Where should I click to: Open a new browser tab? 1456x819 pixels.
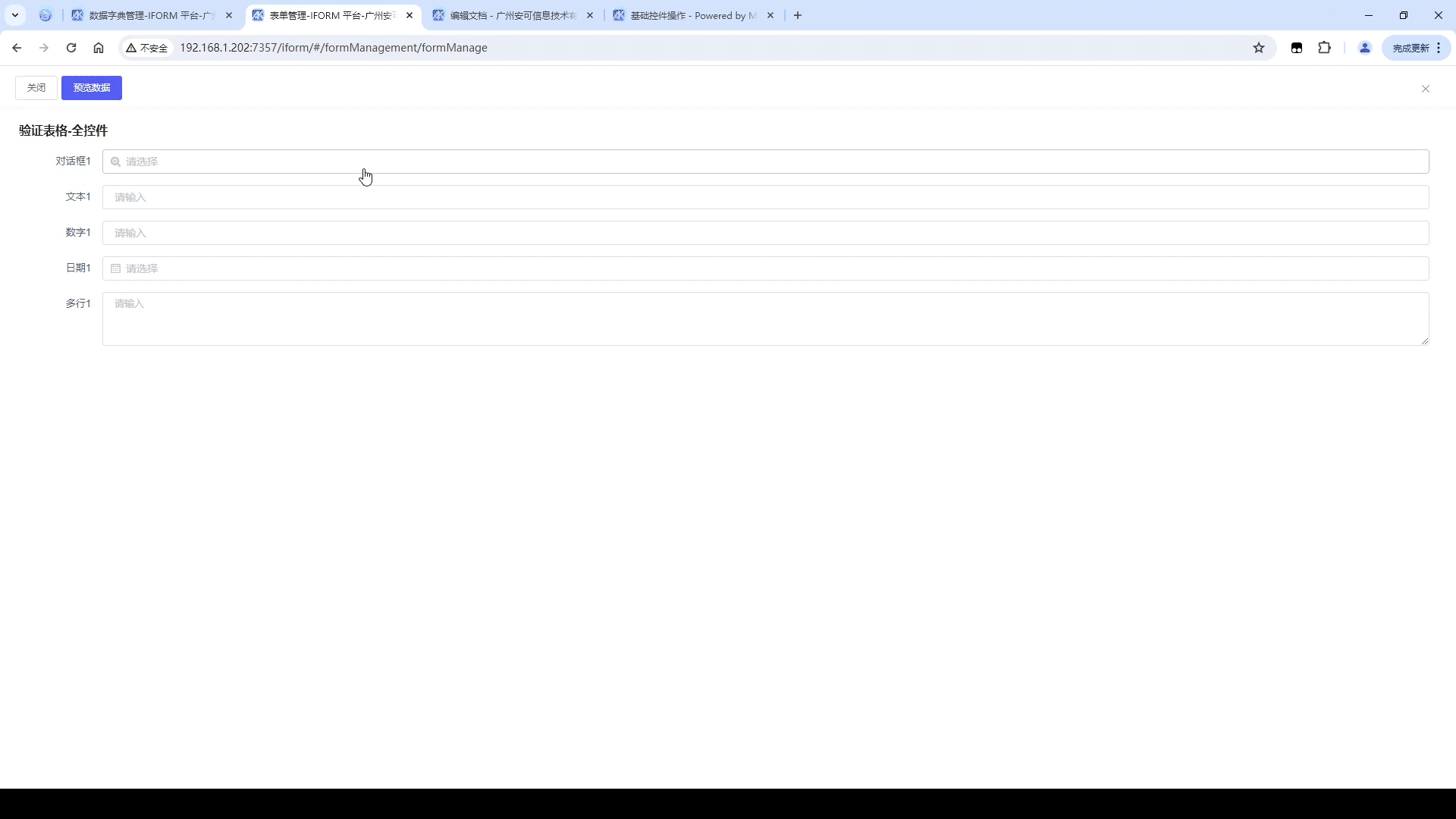[797, 15]
